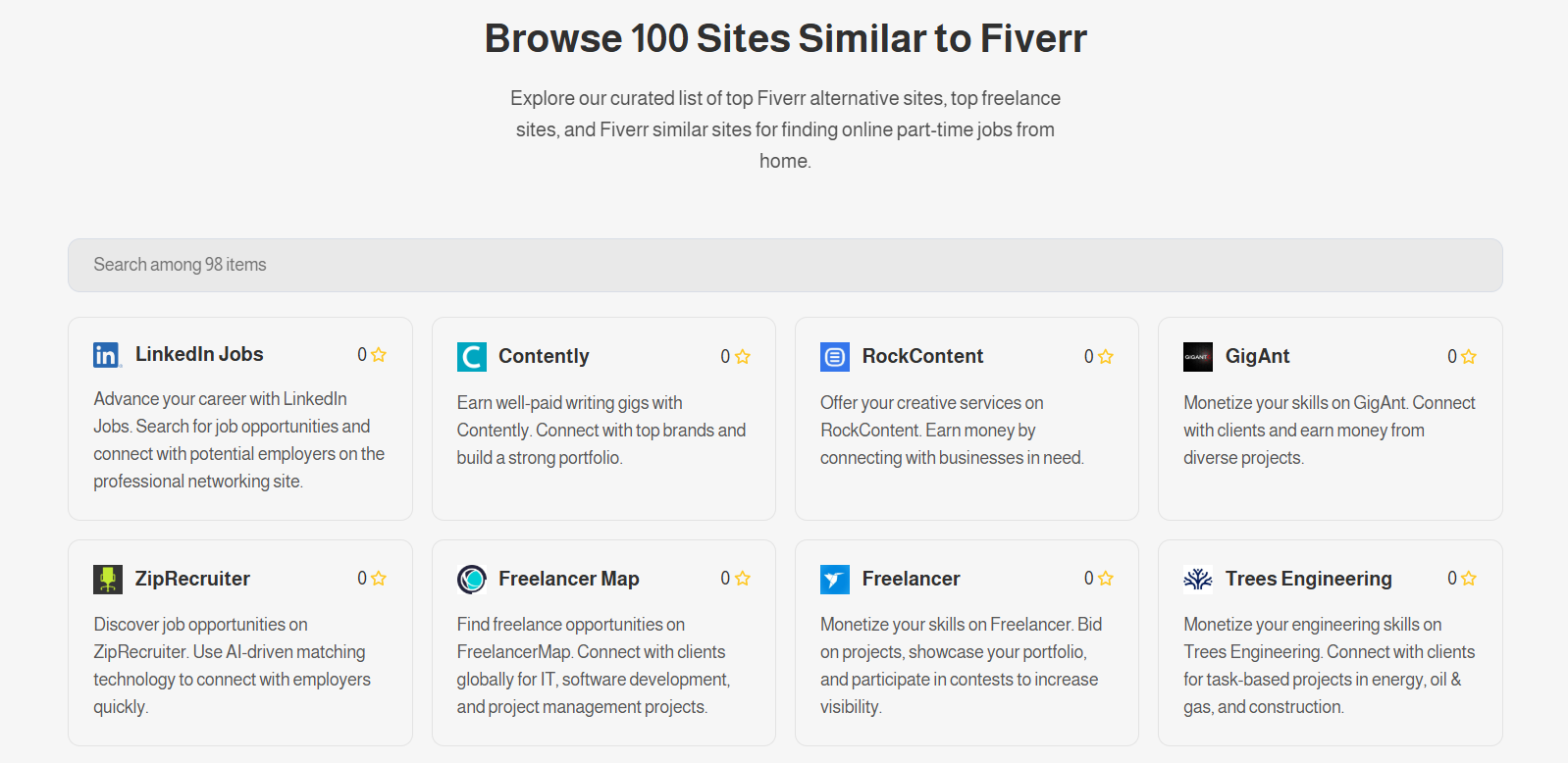
Task: Click the Trees Engineering logo icon
Action: 1198,580
